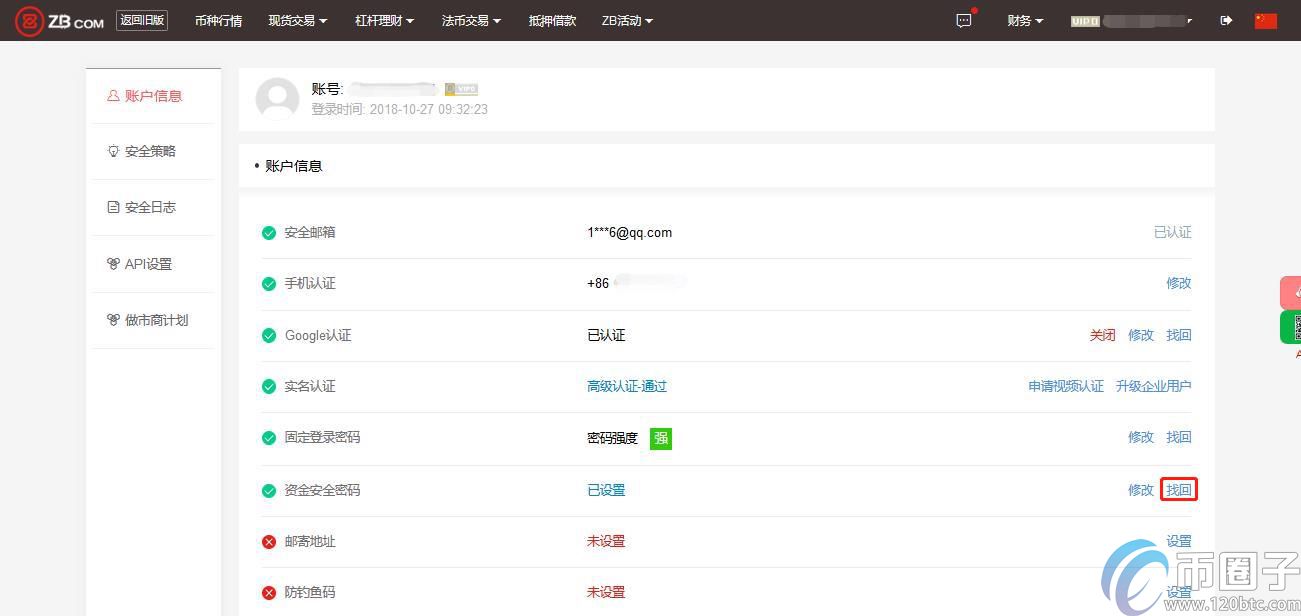Click 高级认证-通过 status link
This screenshot has height=616, width=1301.
[x=627, y=386]
